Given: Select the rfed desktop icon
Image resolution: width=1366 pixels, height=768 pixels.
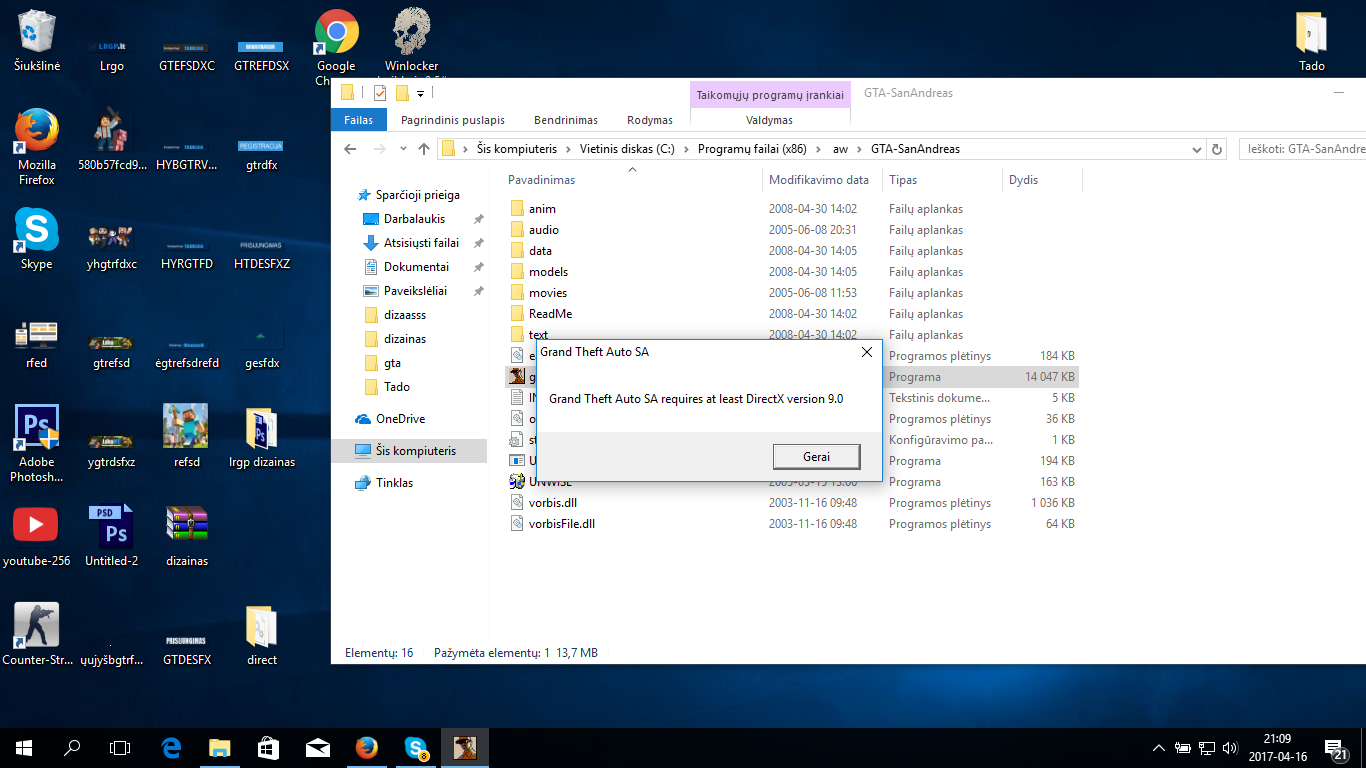Looking at the screenshot, I should [x=37, y=343].
